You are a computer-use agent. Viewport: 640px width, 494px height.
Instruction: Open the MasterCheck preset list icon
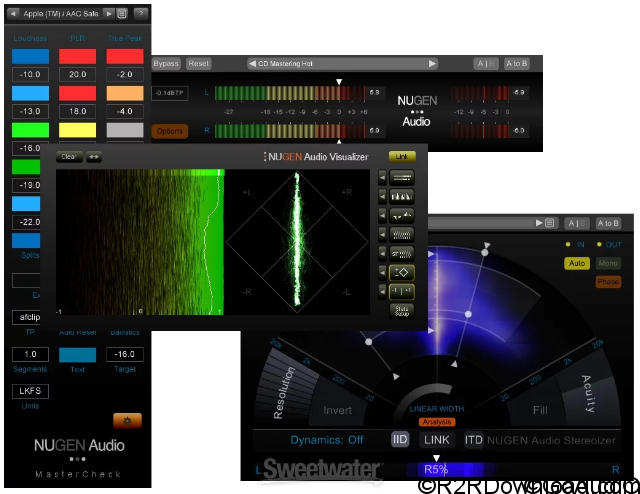(121, 13)
